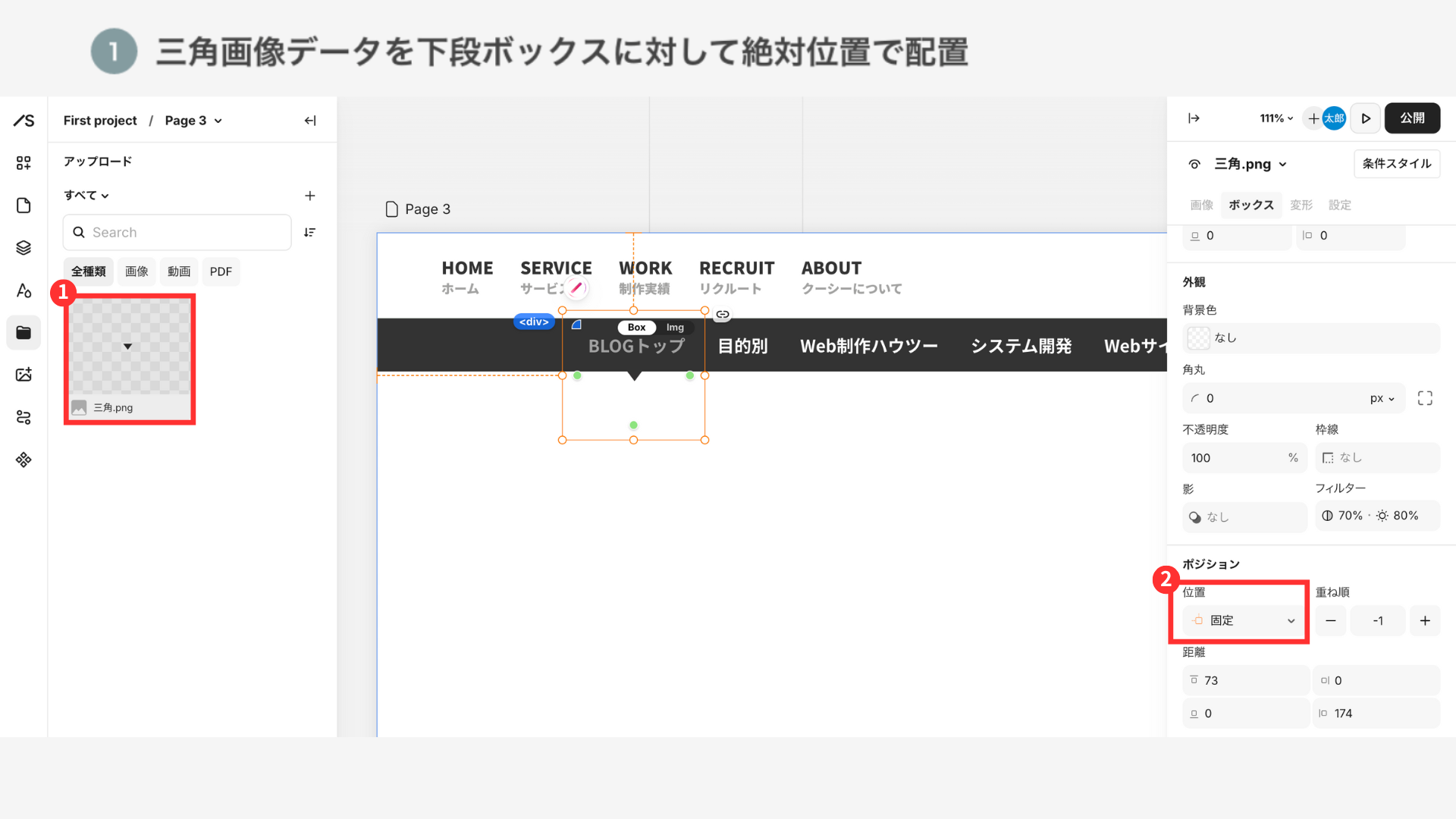Click the 背景色 なし background color swatch

(x=1198, y=338)
